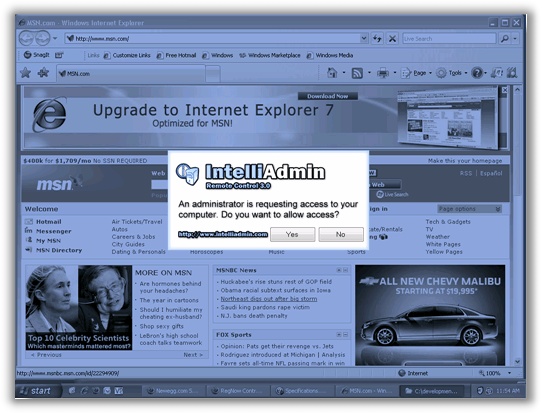
Task: Click the New Tab button
Action: point(213,74)
